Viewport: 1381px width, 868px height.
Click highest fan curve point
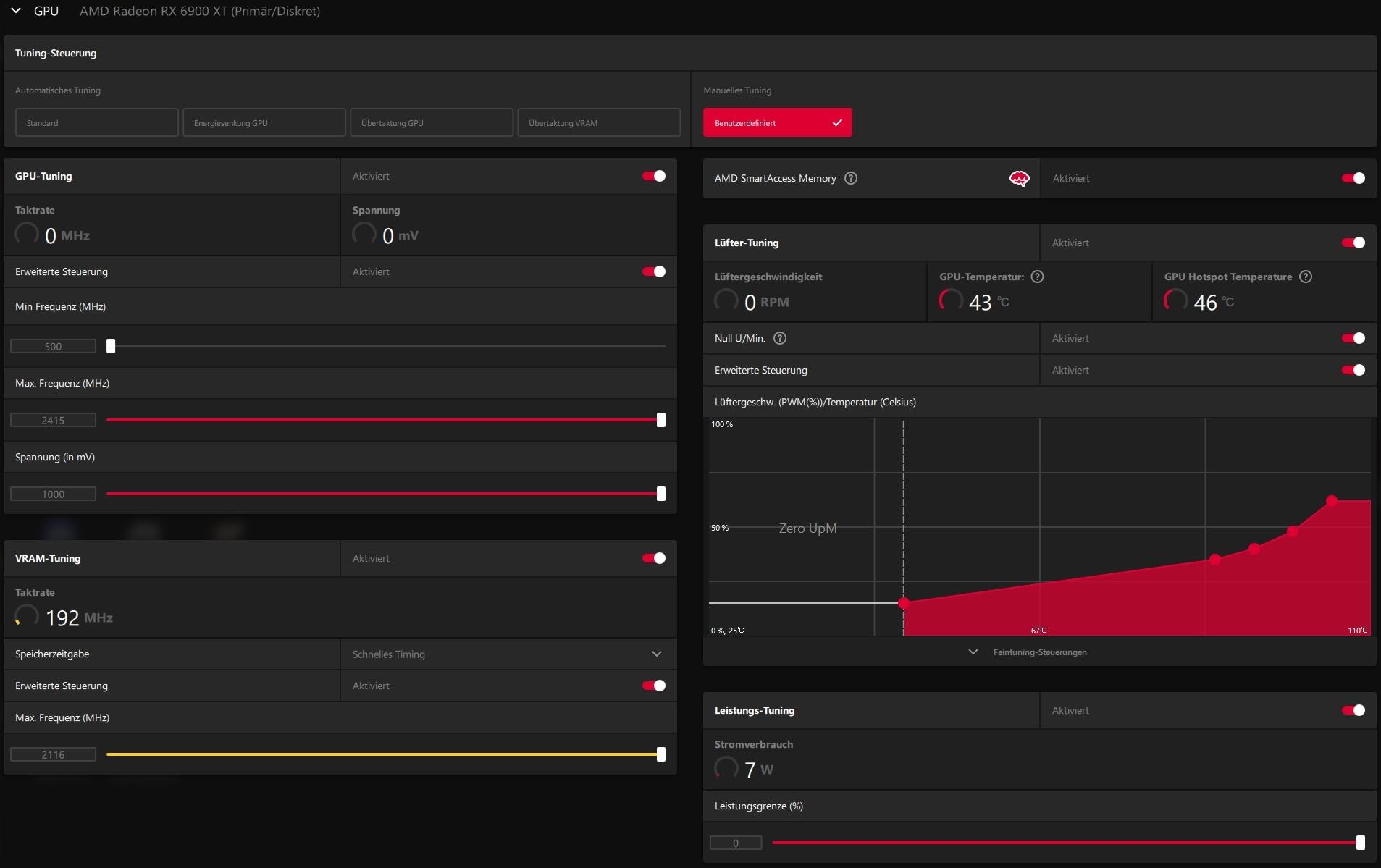pyautogui.click(x=1332, y=501)
